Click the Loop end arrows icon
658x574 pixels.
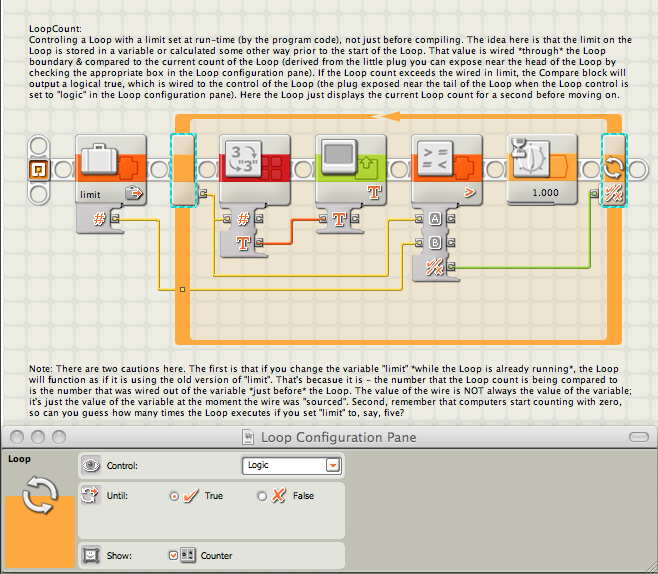click(x=614, y=167)
